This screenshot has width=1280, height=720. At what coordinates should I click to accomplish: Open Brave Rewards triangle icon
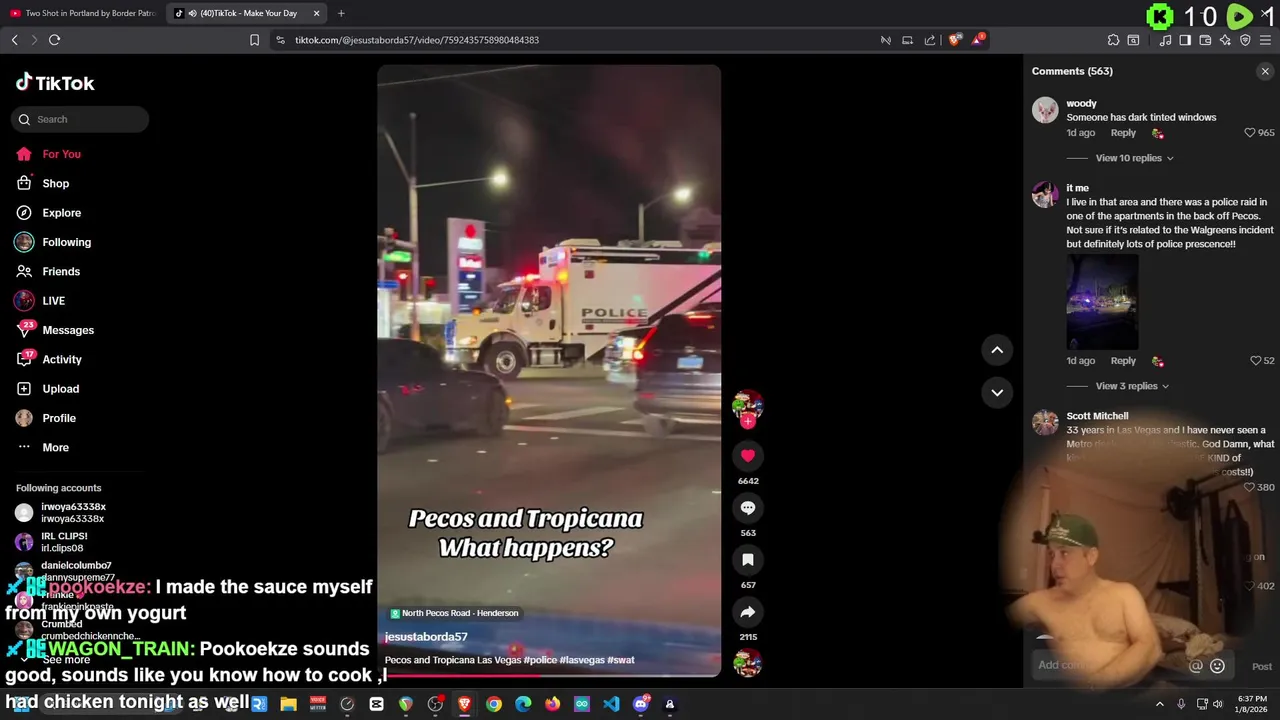(x=979, y=40)
